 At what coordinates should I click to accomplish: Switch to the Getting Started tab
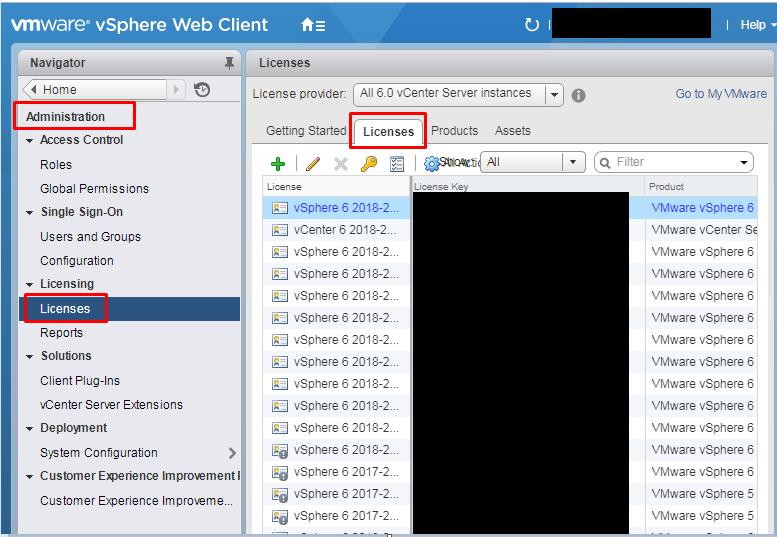[306, 131]
